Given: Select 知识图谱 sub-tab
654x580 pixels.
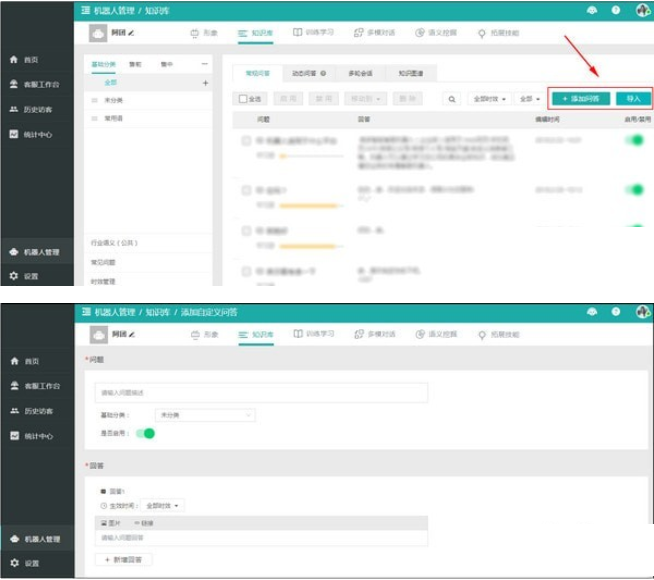Looking at the screenshot, I should click(x=411, y=73).
